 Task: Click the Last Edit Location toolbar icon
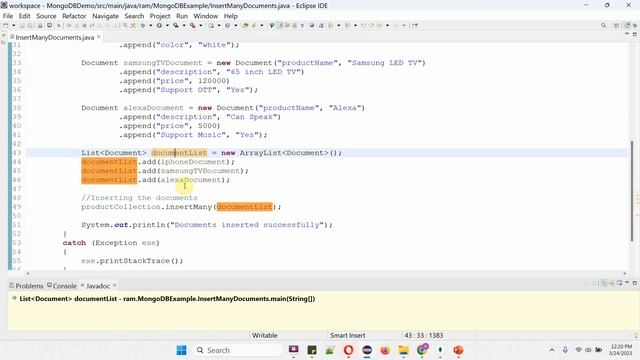363,25
